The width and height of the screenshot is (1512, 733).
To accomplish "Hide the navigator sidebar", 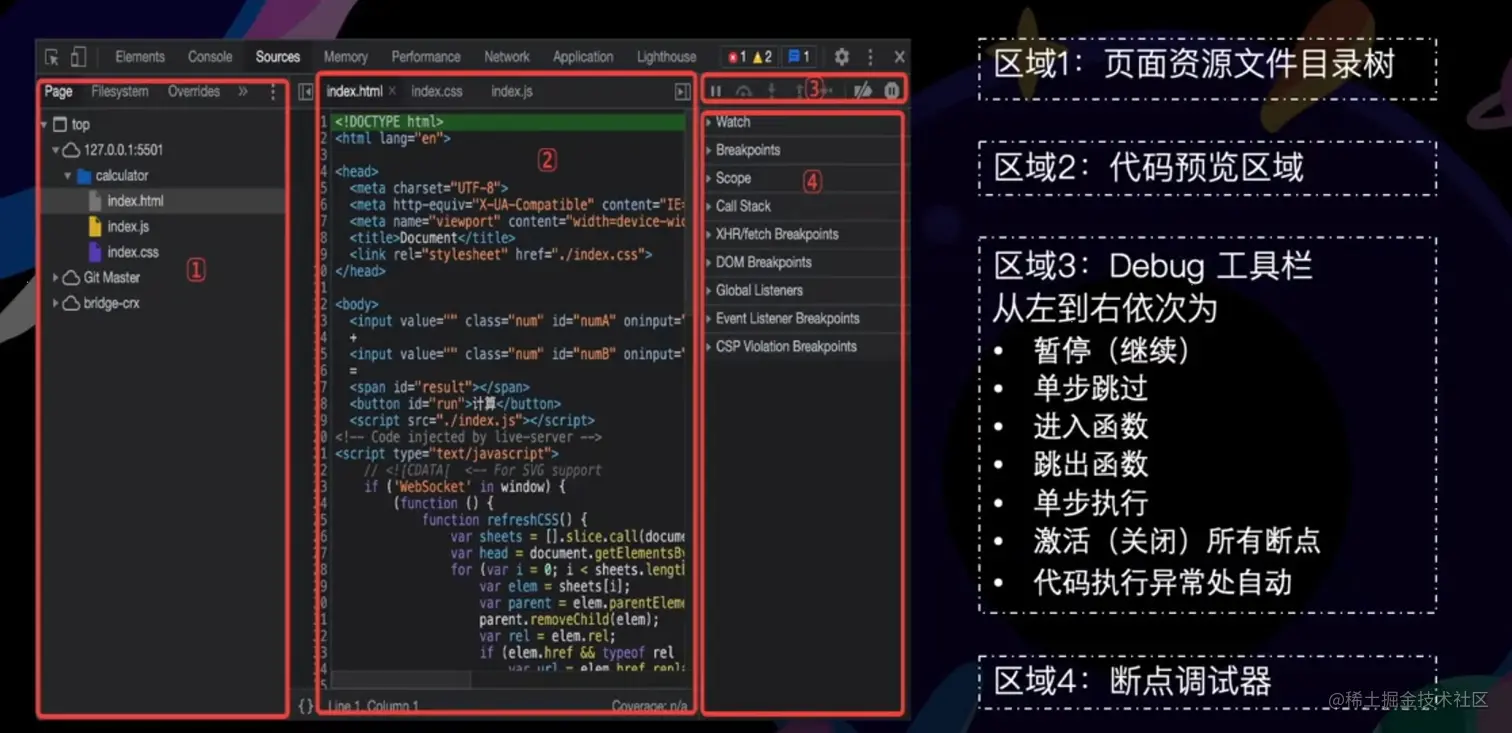I will [306, 92].
